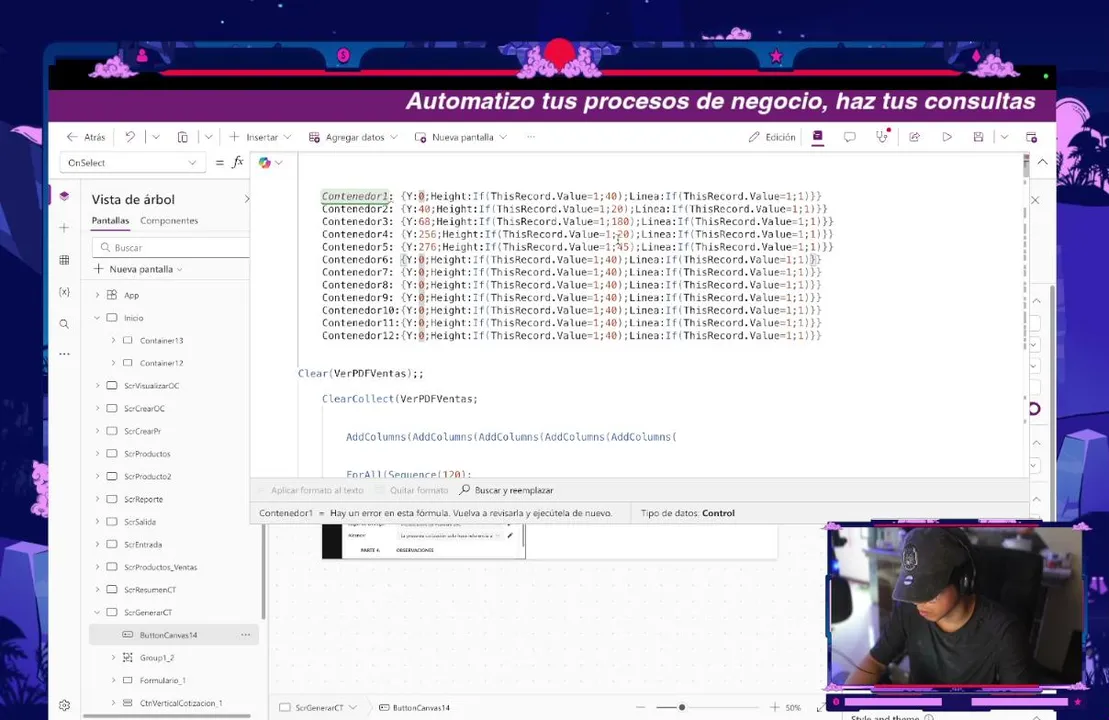Select the ScrEntrada screen
The image size is (1109, 720).
point(143,545)
